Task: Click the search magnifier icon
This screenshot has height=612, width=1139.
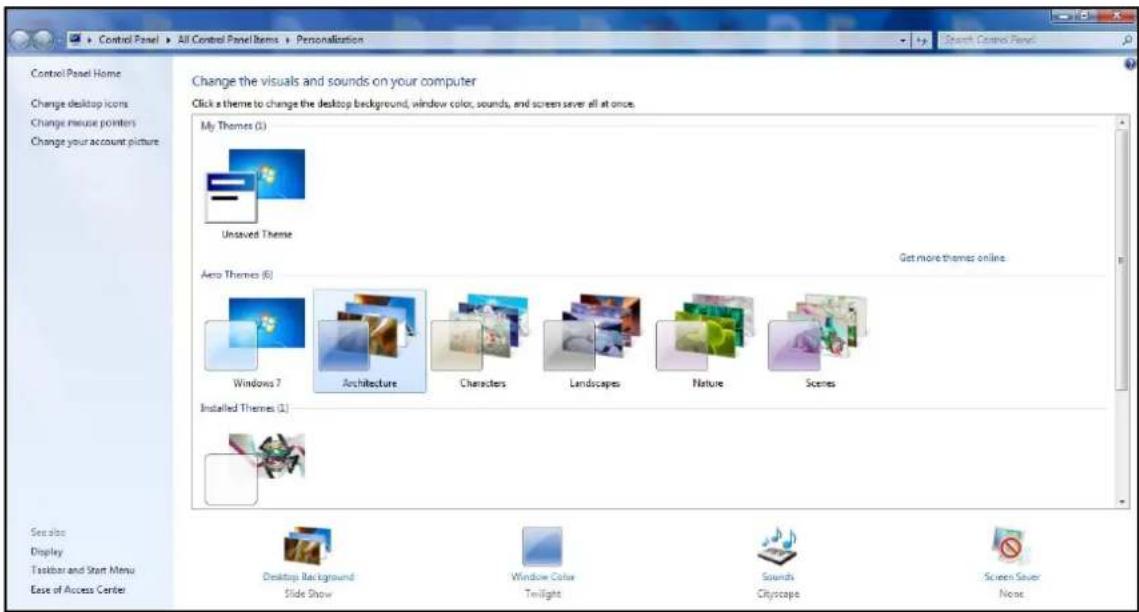Action: (1127, 41)
